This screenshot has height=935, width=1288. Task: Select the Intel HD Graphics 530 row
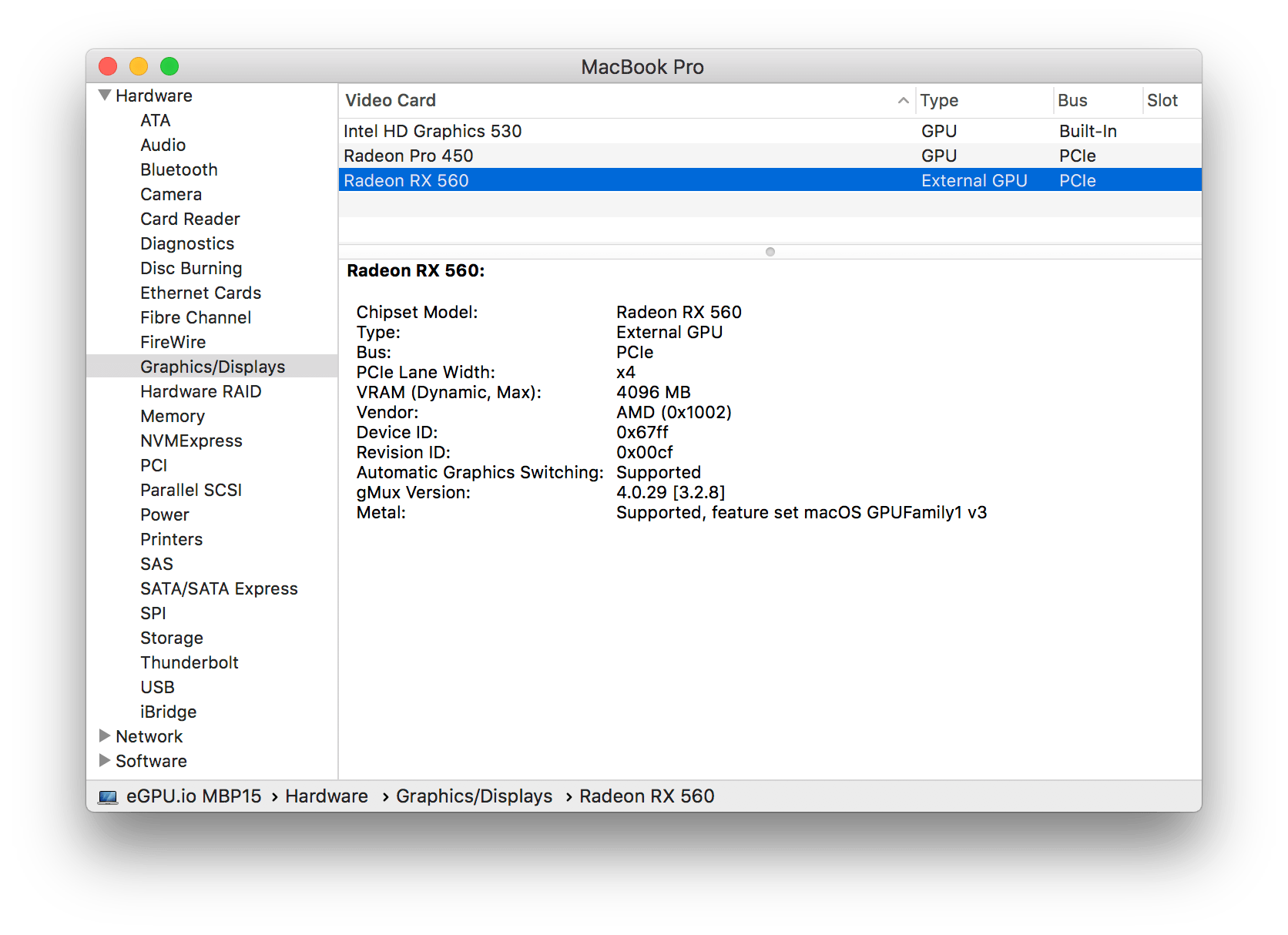pyautogui.click(x=770, y=131)
